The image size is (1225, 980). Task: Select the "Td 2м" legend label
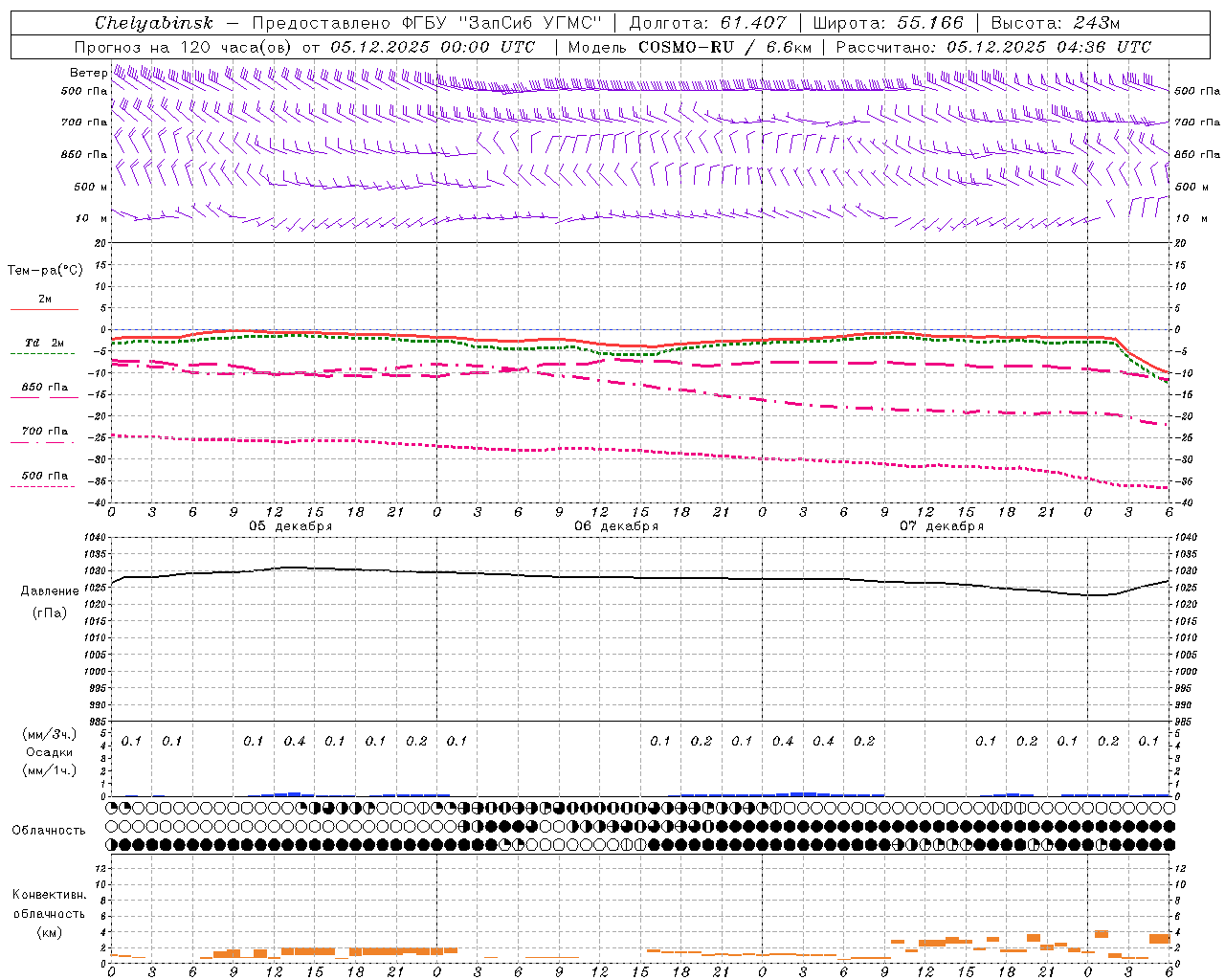[x=44, y=343]
